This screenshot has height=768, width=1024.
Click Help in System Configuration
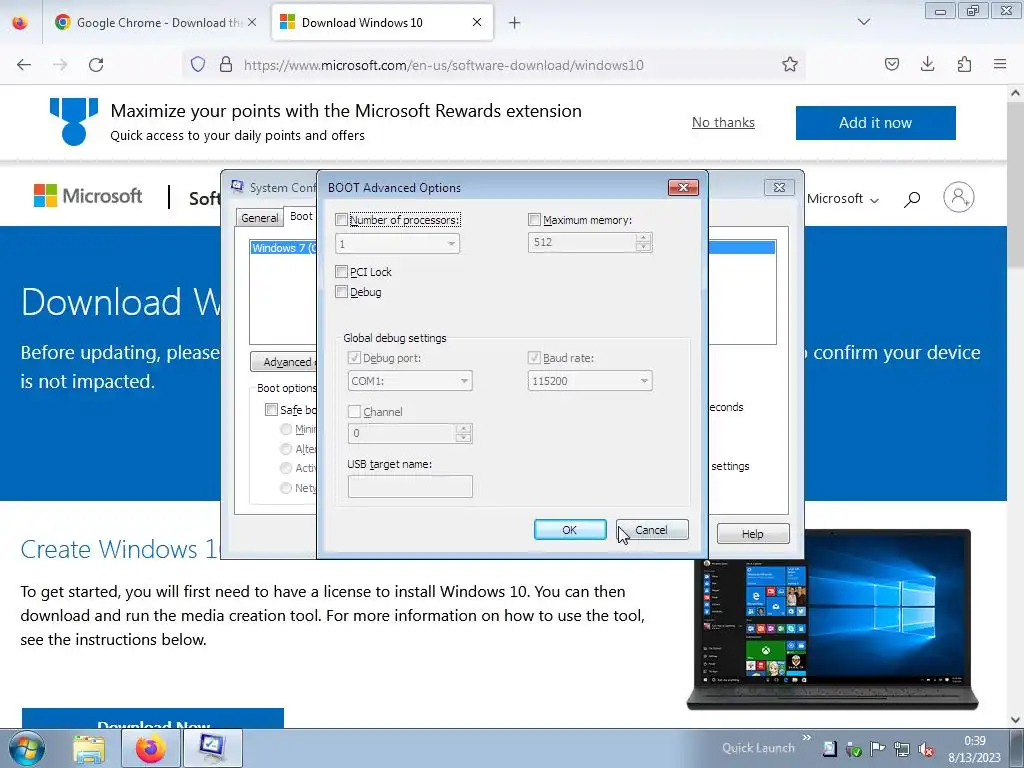click(752, 534)
